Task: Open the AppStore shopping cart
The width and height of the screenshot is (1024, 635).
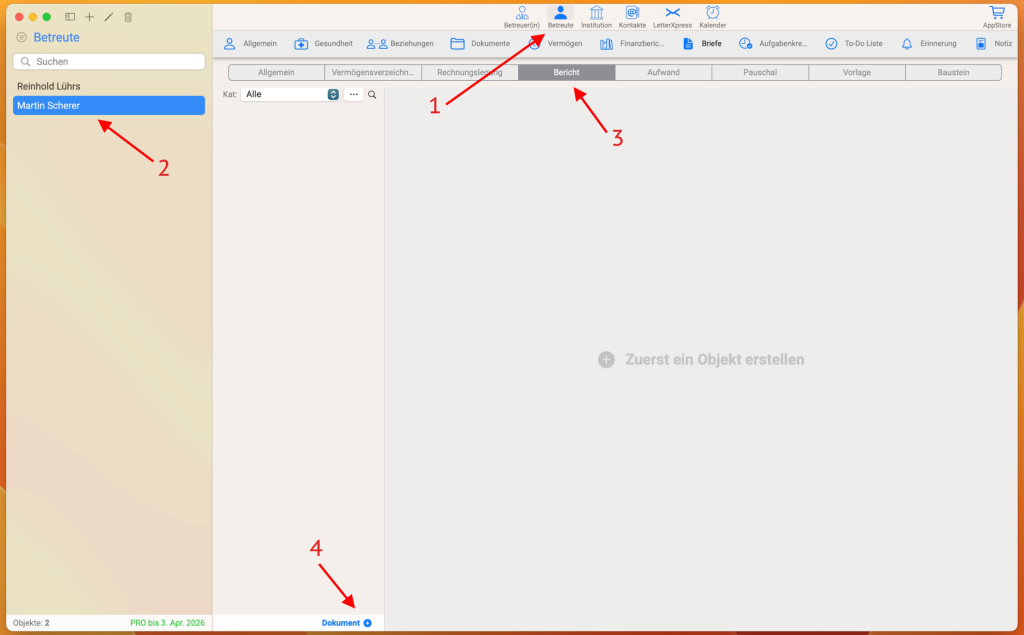Action: click(997, 16)
